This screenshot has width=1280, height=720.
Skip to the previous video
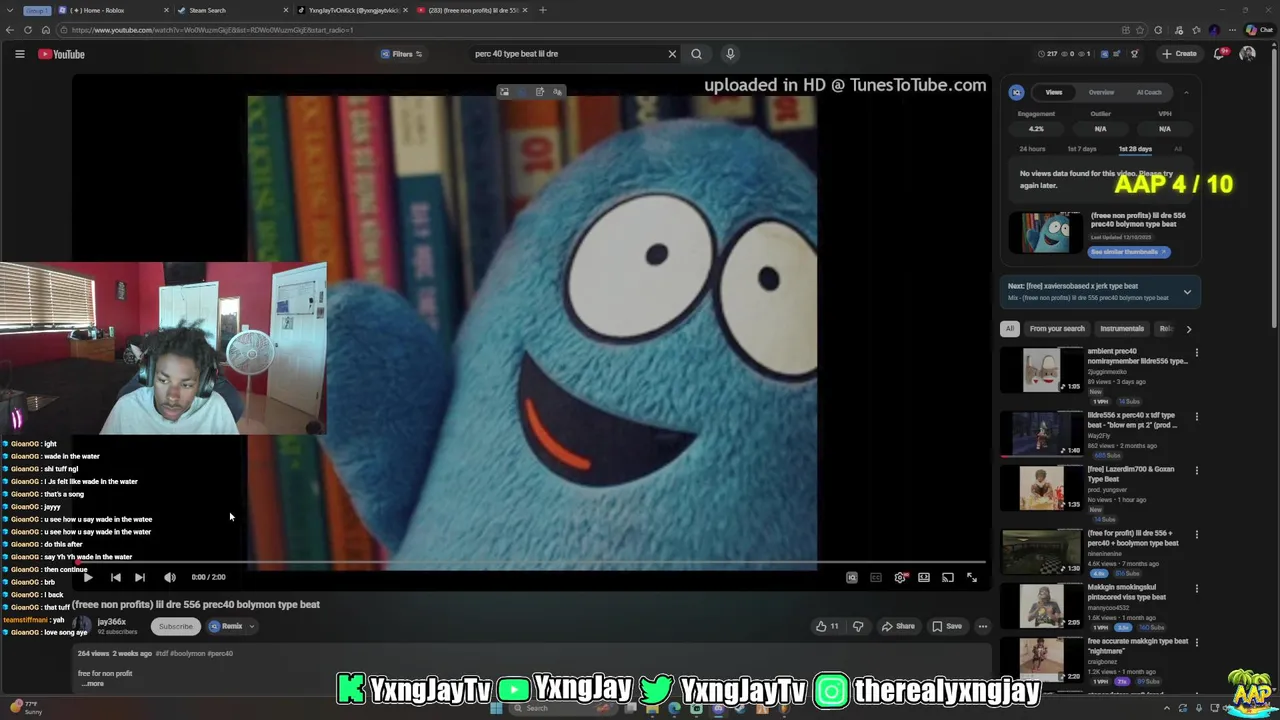pos(115,577)
